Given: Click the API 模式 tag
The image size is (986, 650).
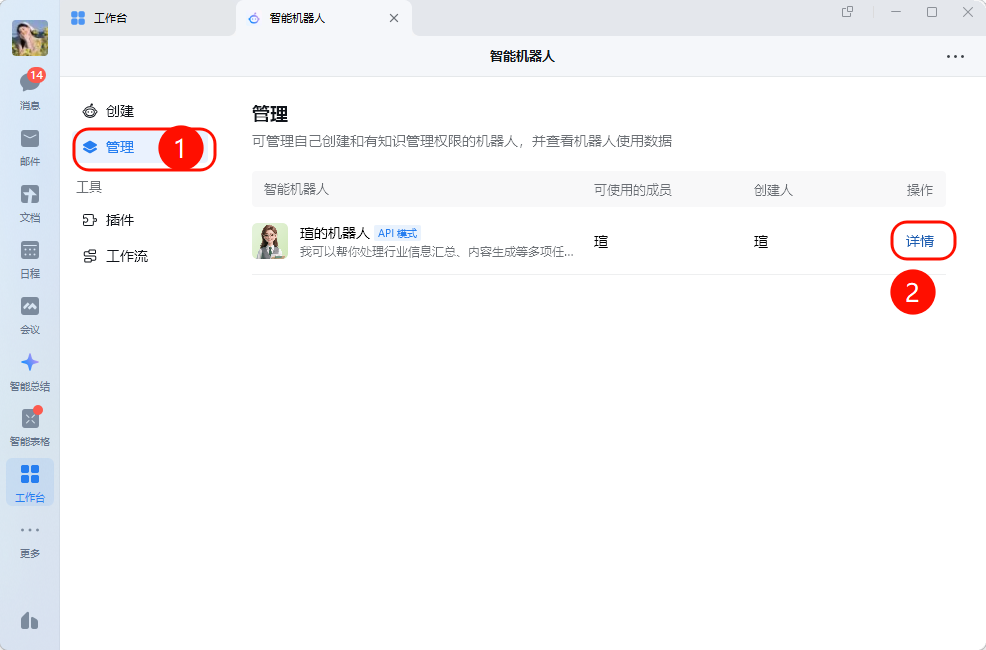Looking at the screenshot, I should pos(397,233).
